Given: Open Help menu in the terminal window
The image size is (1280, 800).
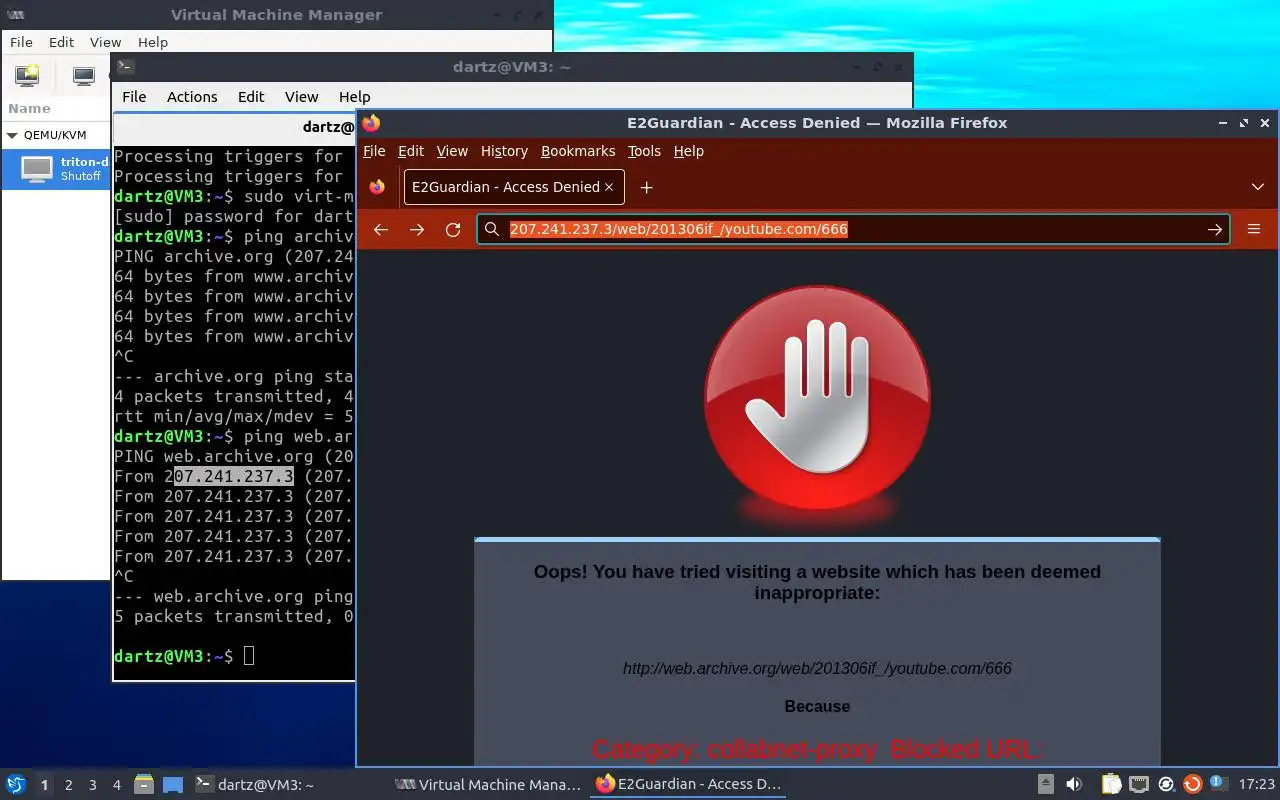Looking at the screenshot, I should (355, 97).
